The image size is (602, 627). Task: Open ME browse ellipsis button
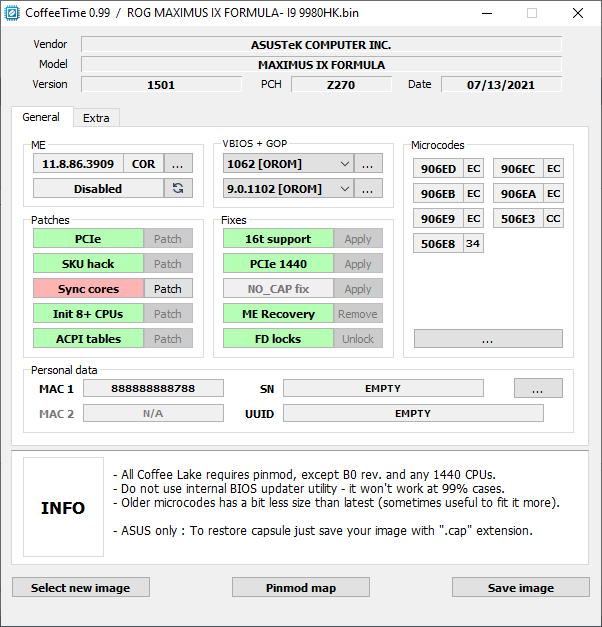(x=178, y=164)
